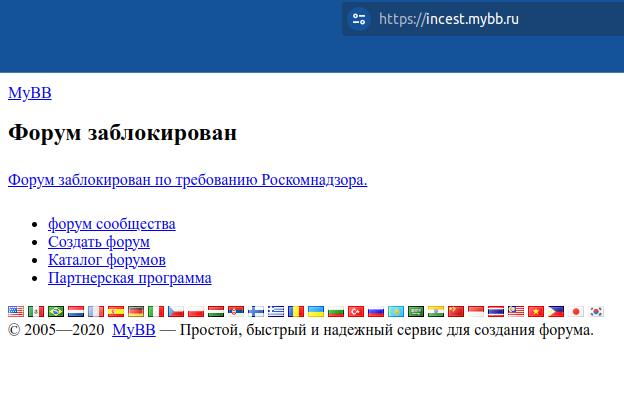This screenshot has height=393, width=624.
Task: Click the Ukraine flag icon
Action: point(316,311)
